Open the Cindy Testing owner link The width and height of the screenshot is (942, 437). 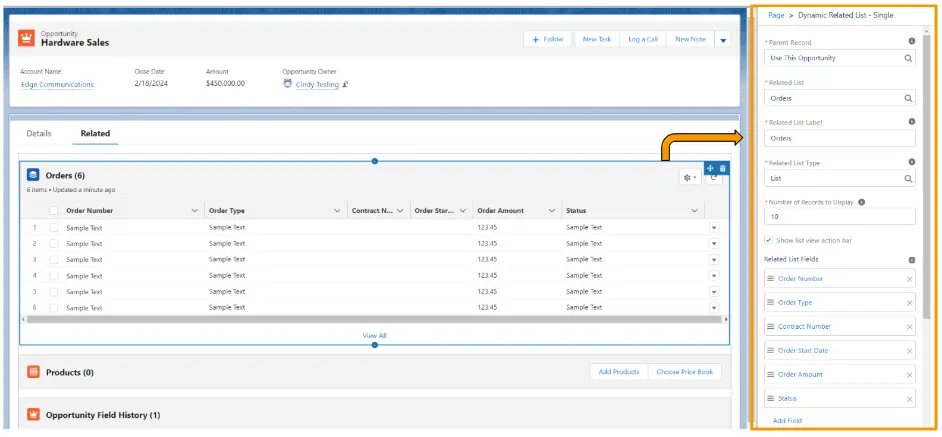coord(317,85)
